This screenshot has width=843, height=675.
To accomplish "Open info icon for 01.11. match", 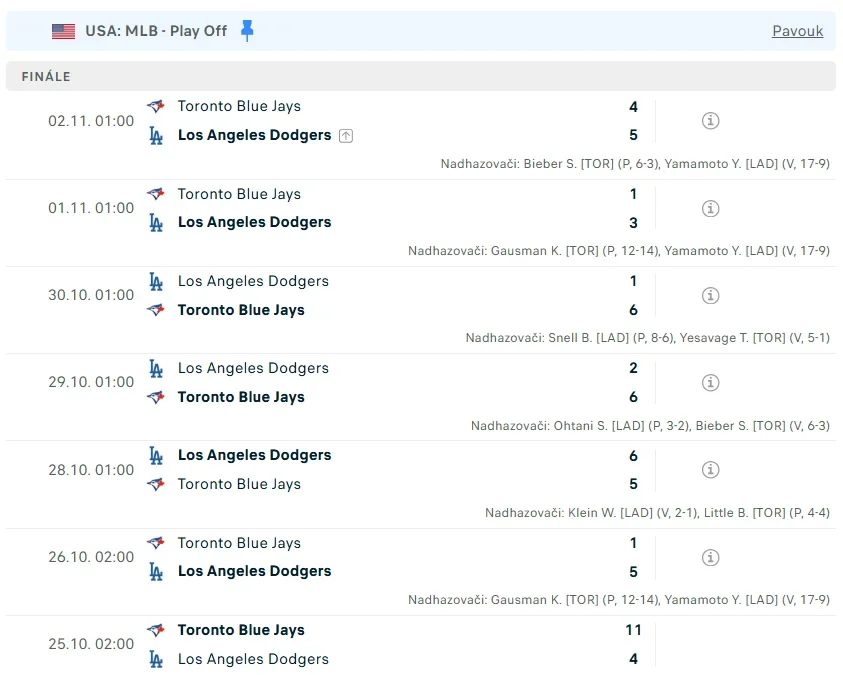I will click(x=711, y=208).
